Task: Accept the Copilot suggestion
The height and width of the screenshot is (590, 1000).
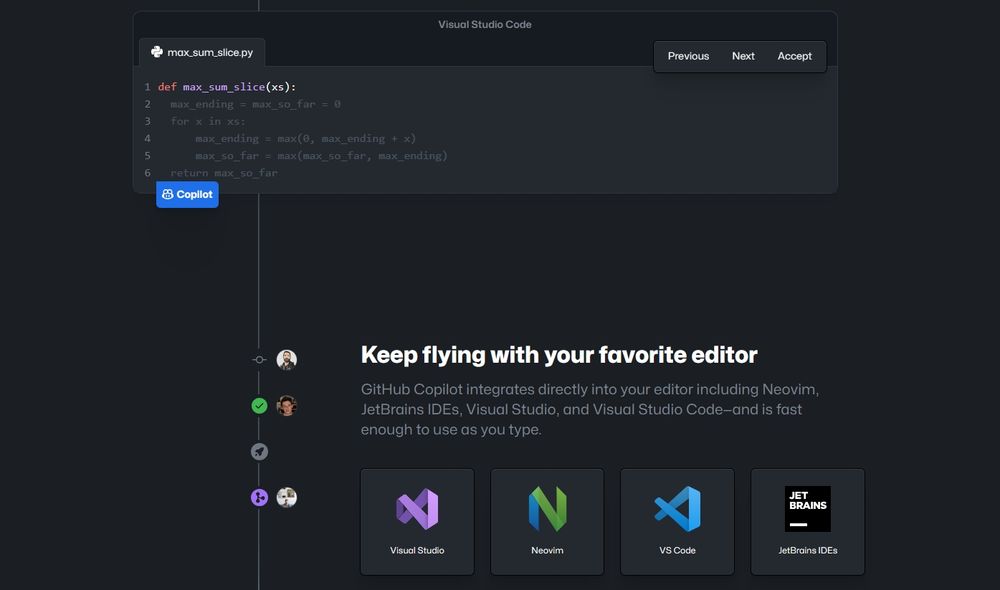Action: click(794, 56)
